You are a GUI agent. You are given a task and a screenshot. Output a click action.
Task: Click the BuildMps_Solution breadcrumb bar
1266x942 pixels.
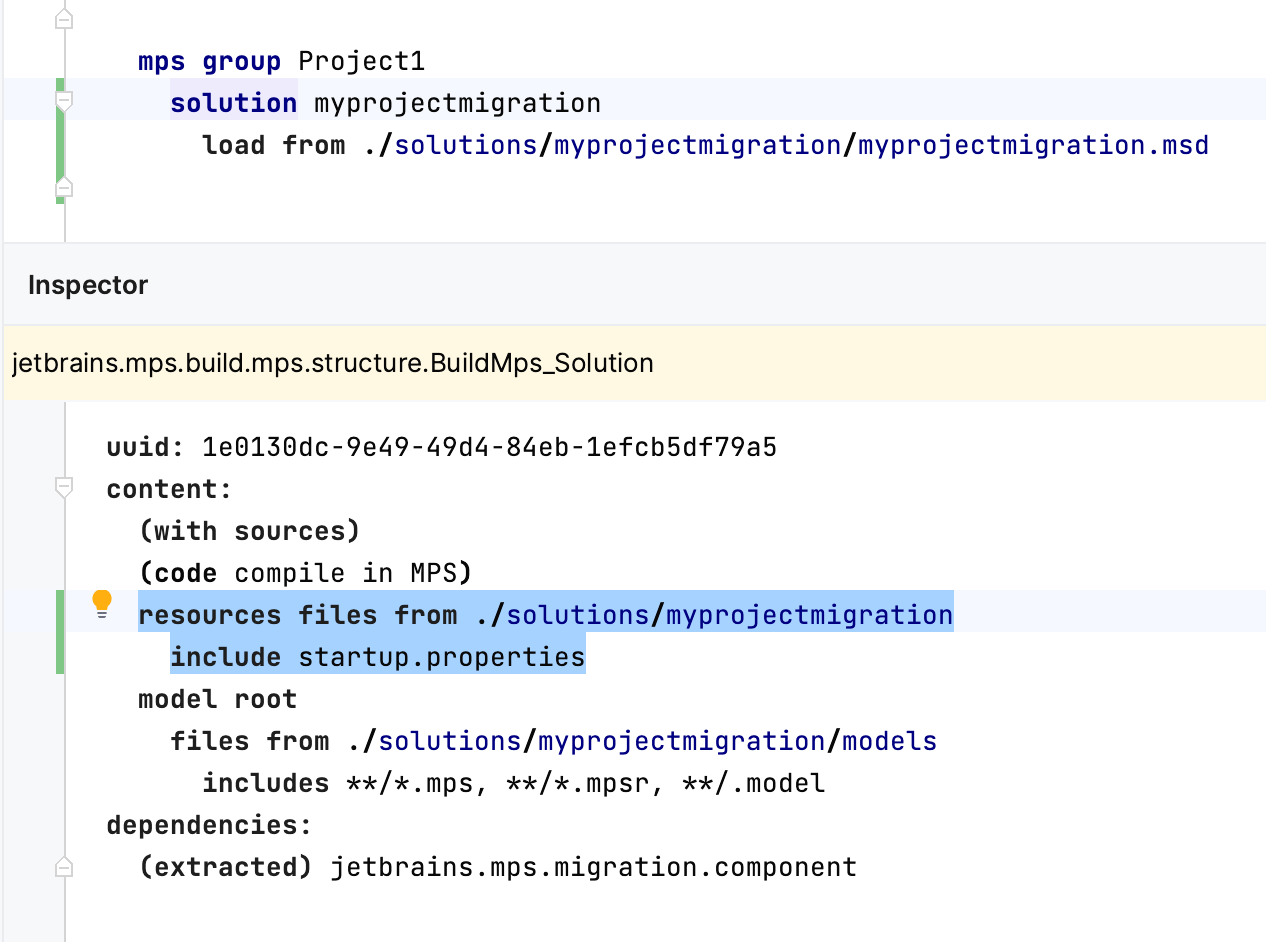(330, 363)
